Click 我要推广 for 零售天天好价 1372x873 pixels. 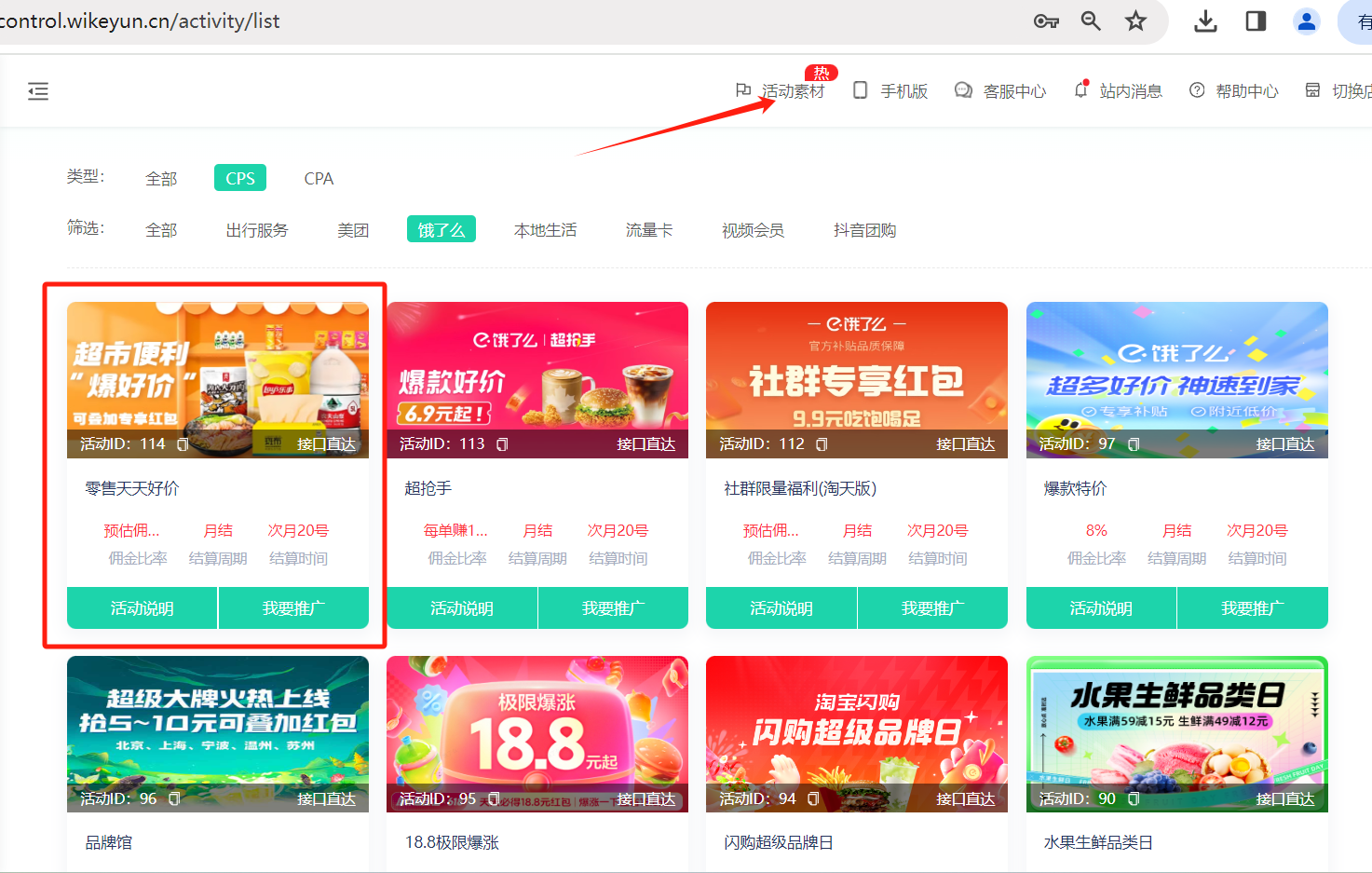click(294, 608)
